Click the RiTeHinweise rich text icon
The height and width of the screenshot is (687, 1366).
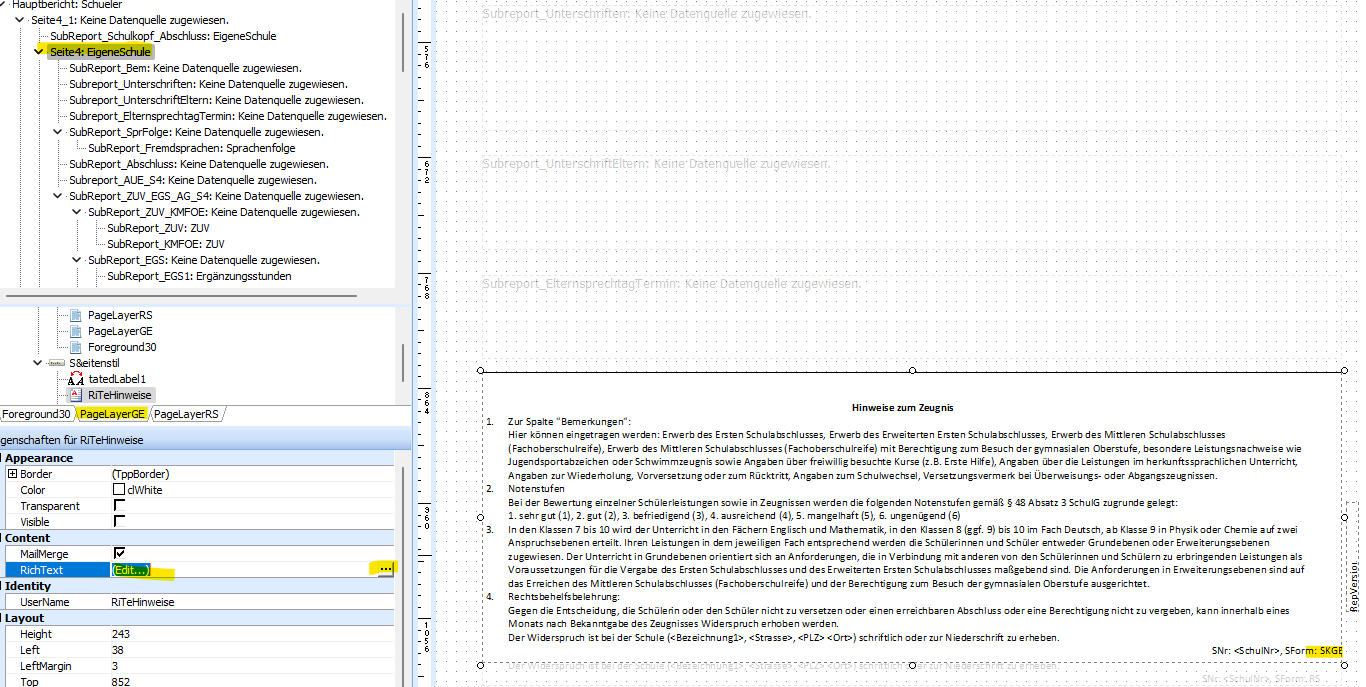76,395
